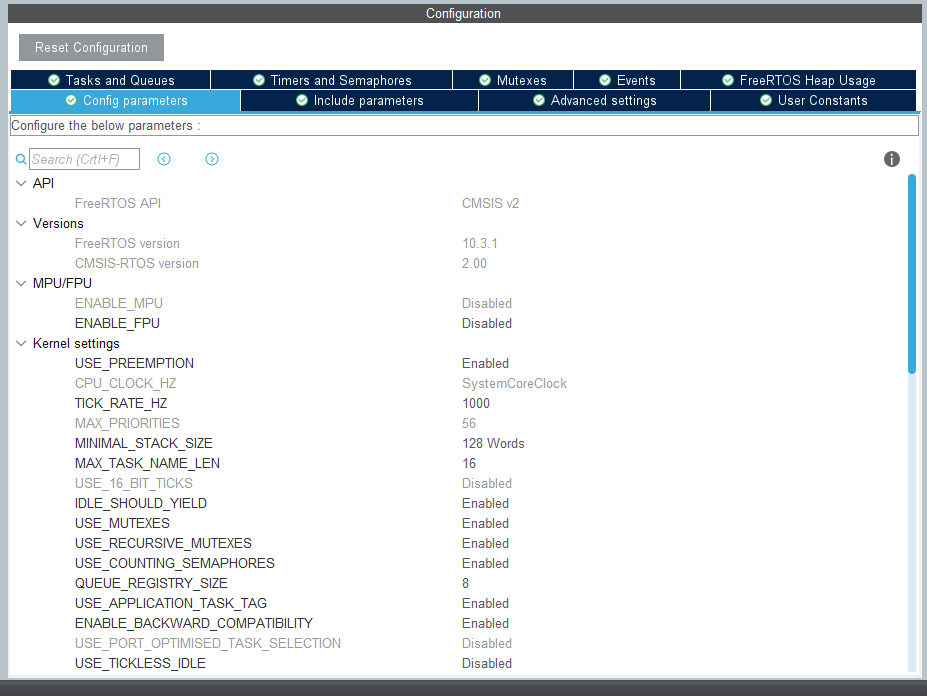Disable the USE_MUTEXES parameter
Image resolution: width=927 pixels, height=696 pixels.
[485, 523]
